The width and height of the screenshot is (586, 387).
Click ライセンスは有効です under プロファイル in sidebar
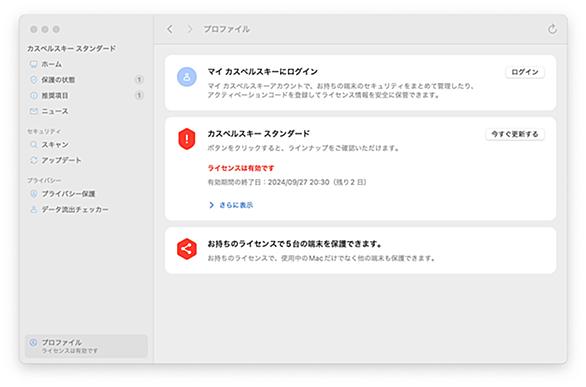(x=70, y=351)
